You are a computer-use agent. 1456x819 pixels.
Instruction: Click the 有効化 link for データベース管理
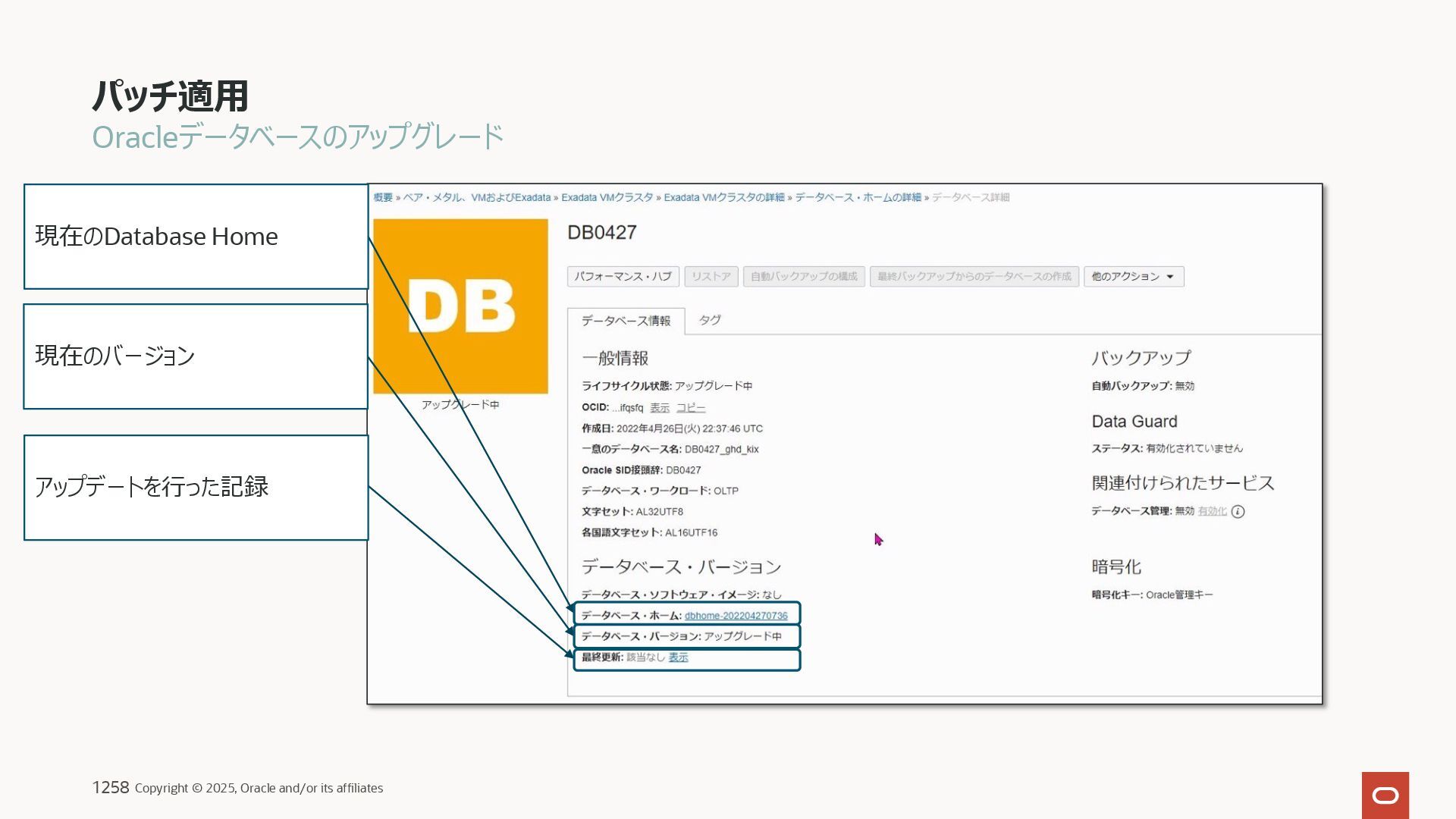click(x=1212, y=512)
